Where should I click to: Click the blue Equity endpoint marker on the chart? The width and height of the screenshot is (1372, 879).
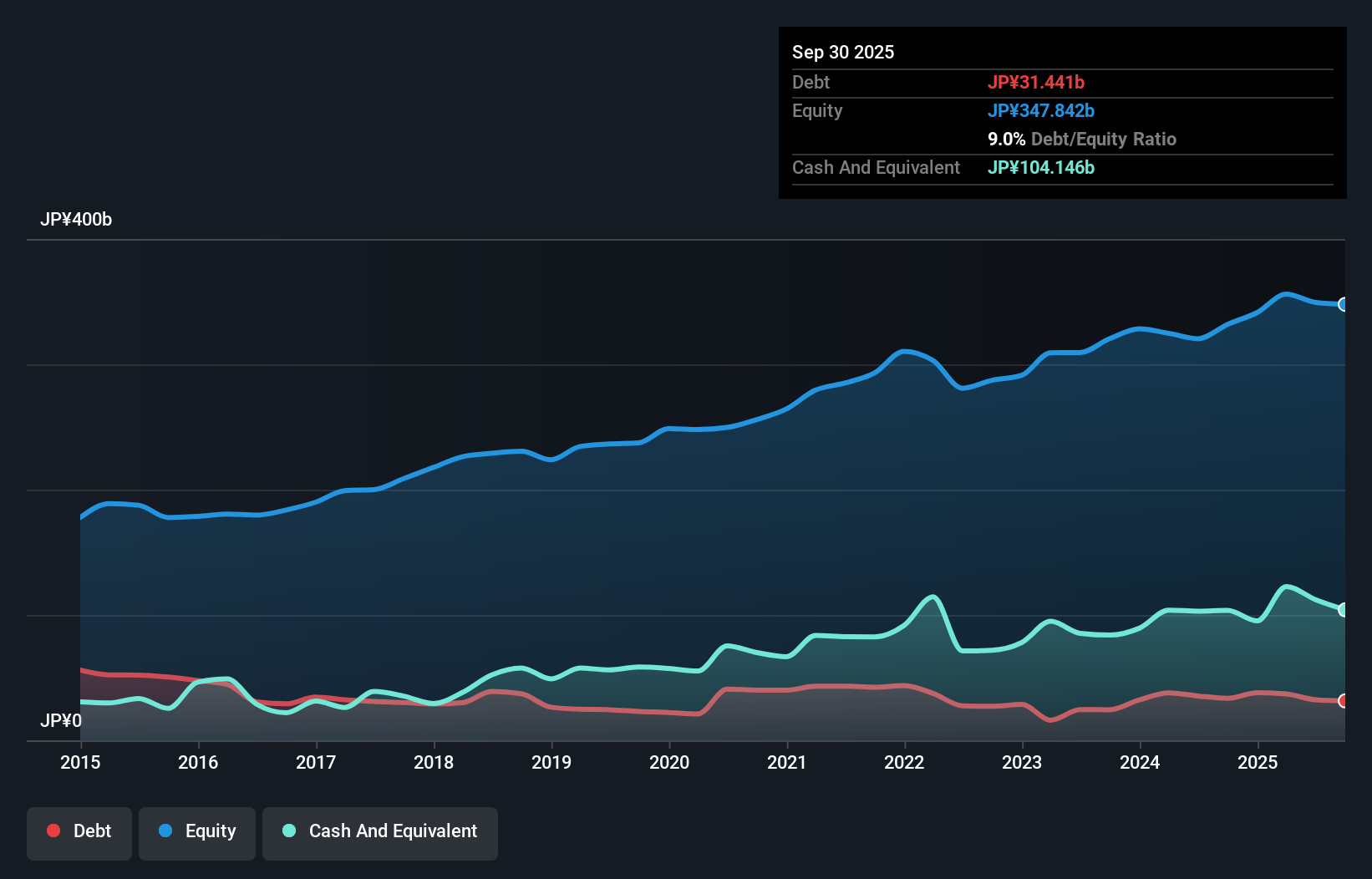1344,304
